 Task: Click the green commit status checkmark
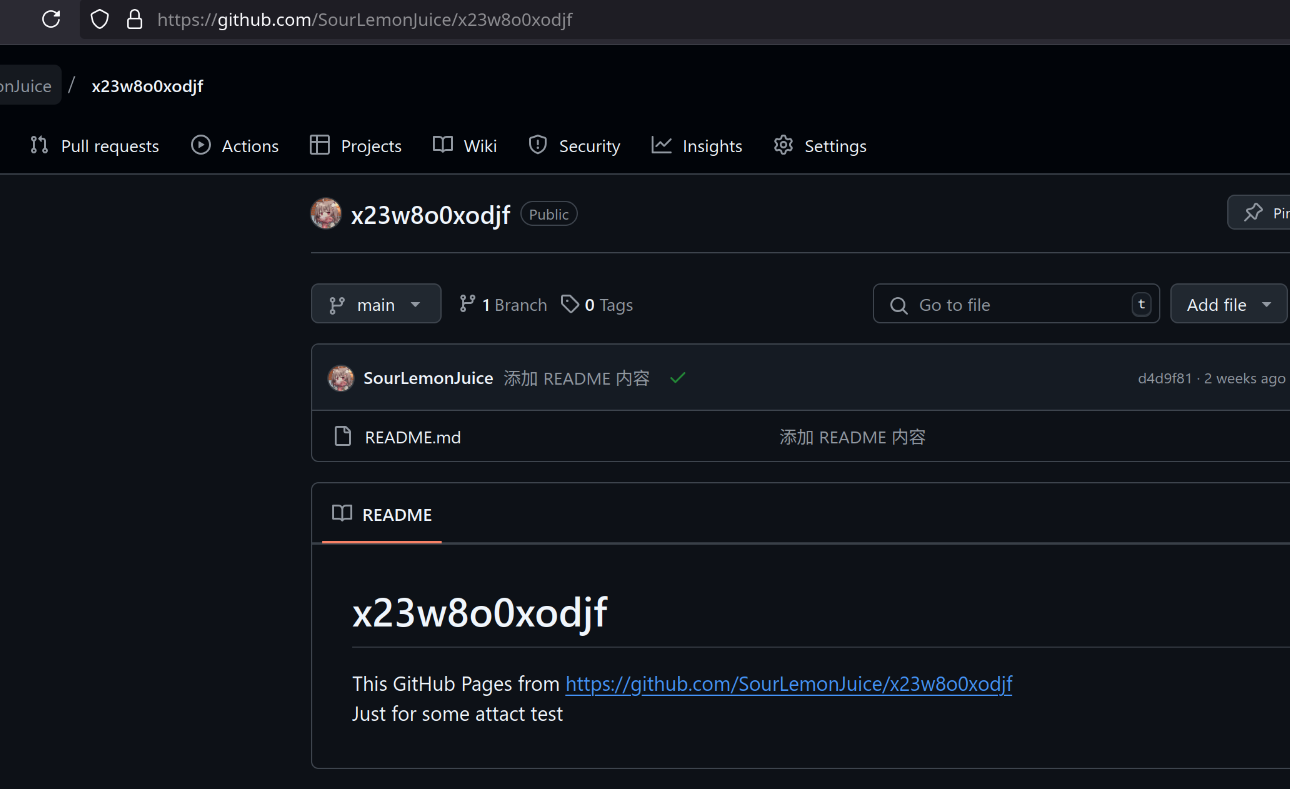(x=678, y=378)
